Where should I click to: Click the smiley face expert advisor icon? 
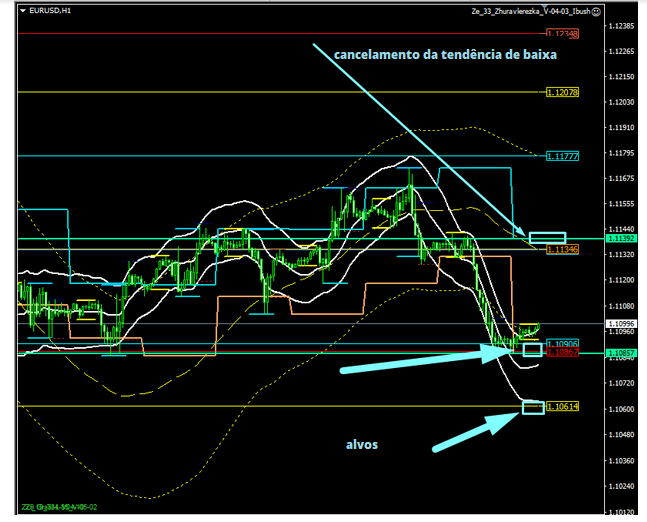[x=596, y=11]
